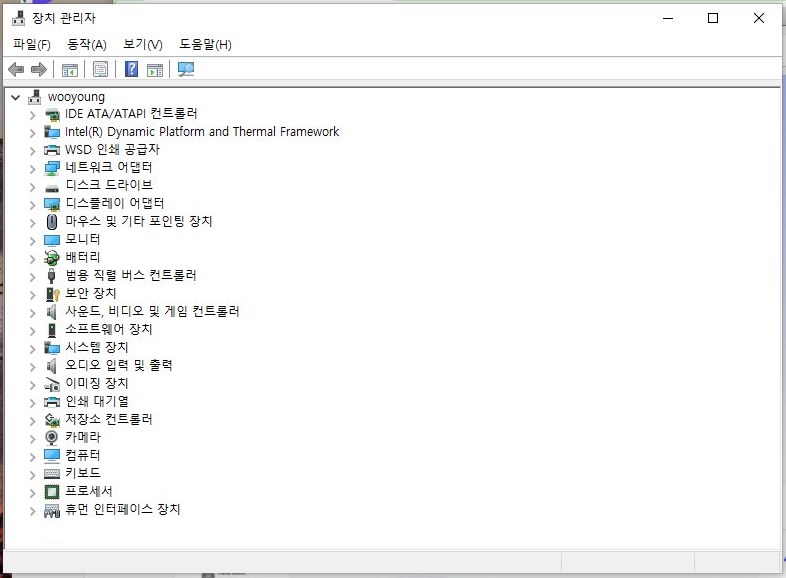Click the USB icon for 범용 직렬 버스 컨트롤러
786x578 pixels.
tap(51, 276)
